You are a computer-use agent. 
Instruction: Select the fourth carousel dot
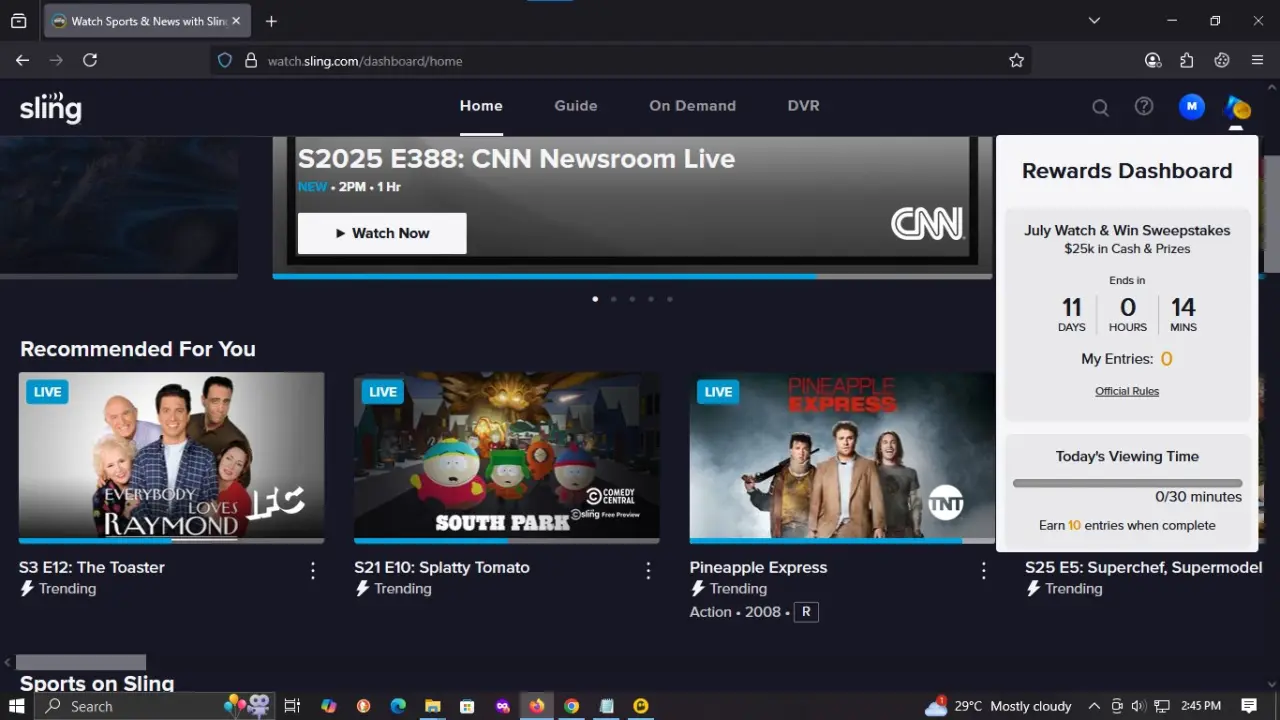coord(651,299)
